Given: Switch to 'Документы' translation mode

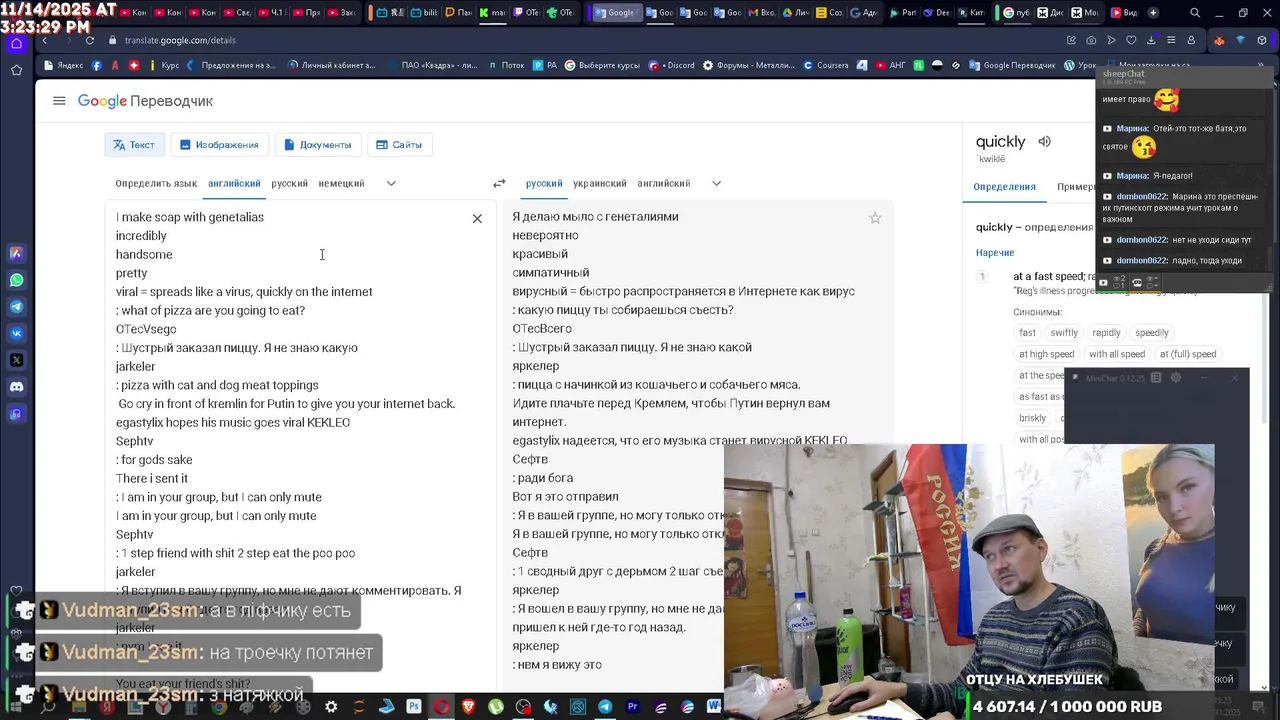Looking at the screenshot, I should (x=317, y=145).
